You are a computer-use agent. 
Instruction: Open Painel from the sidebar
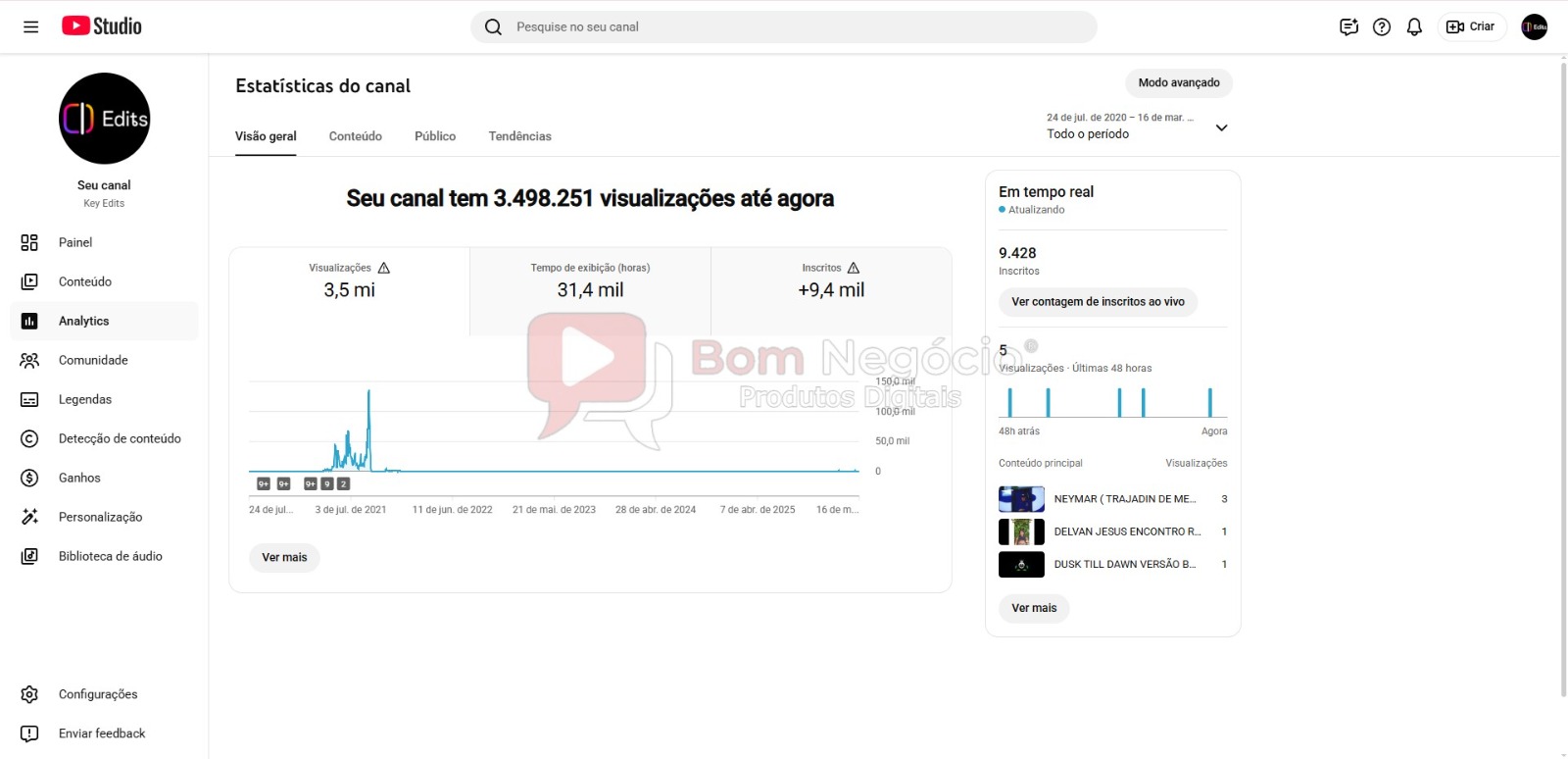click(75, 242)
